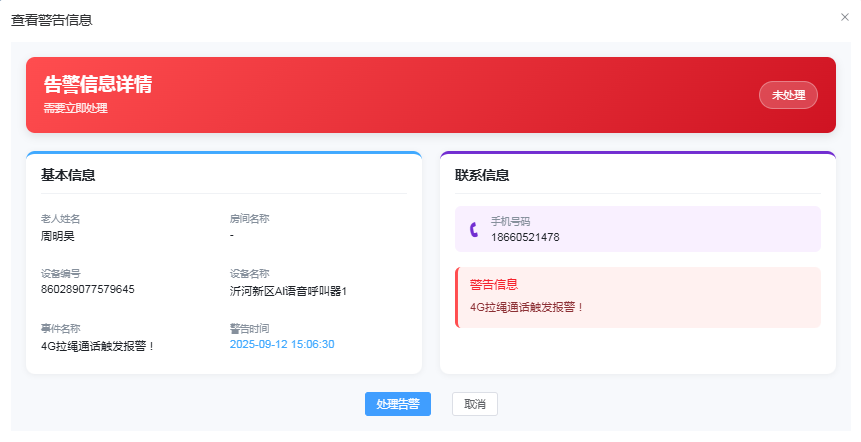Click the 未处理 status badge
Screen dimensions: 861x442
click(x=788, y=95)
